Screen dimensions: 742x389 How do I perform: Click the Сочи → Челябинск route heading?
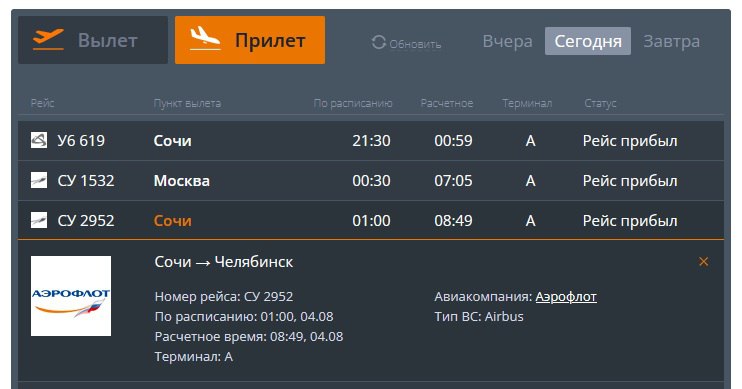pyautogui.click(x=224, y=262)
